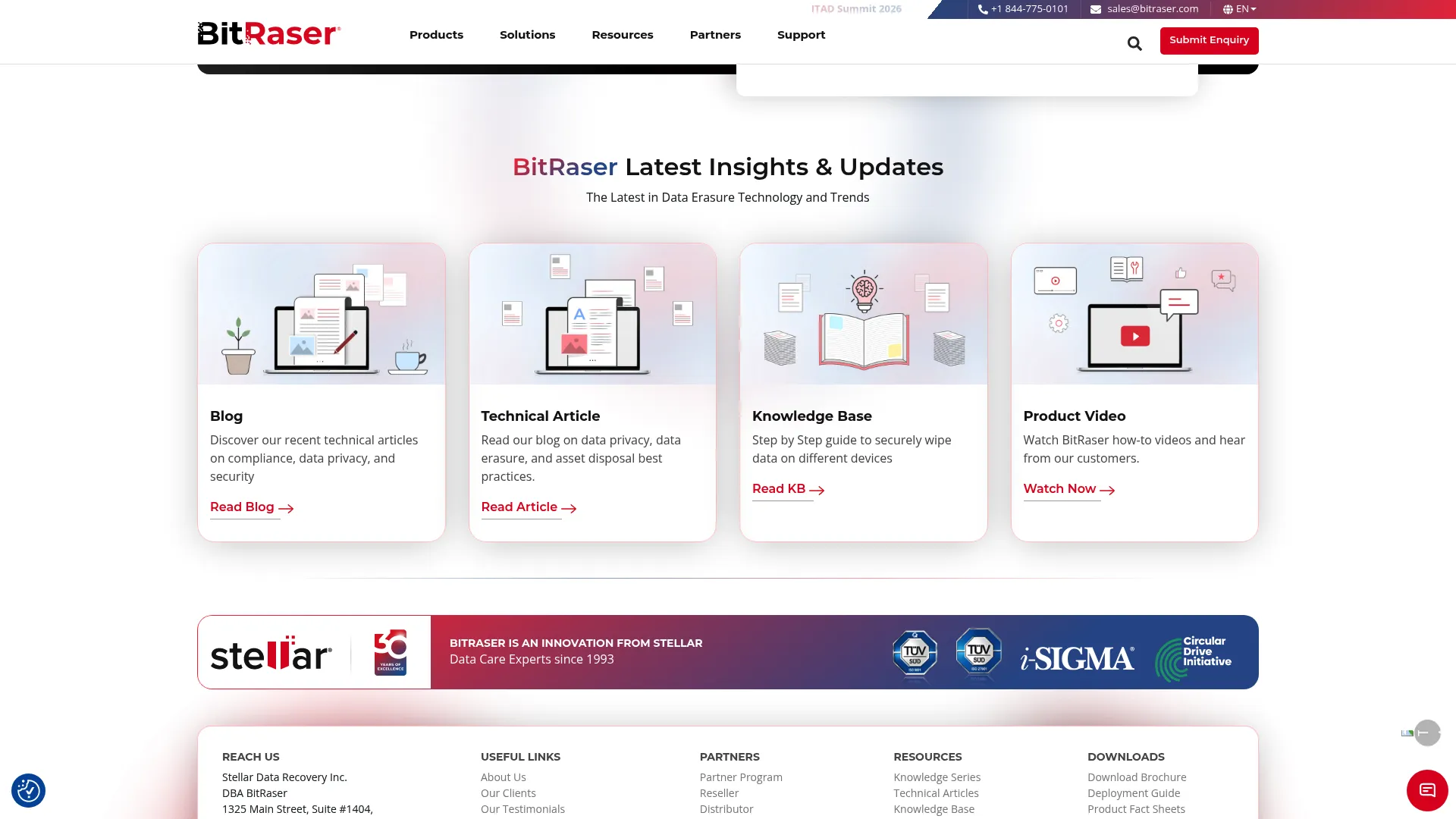Open the Support menu
1456x819 pixels.
click(x=801, y=35)
